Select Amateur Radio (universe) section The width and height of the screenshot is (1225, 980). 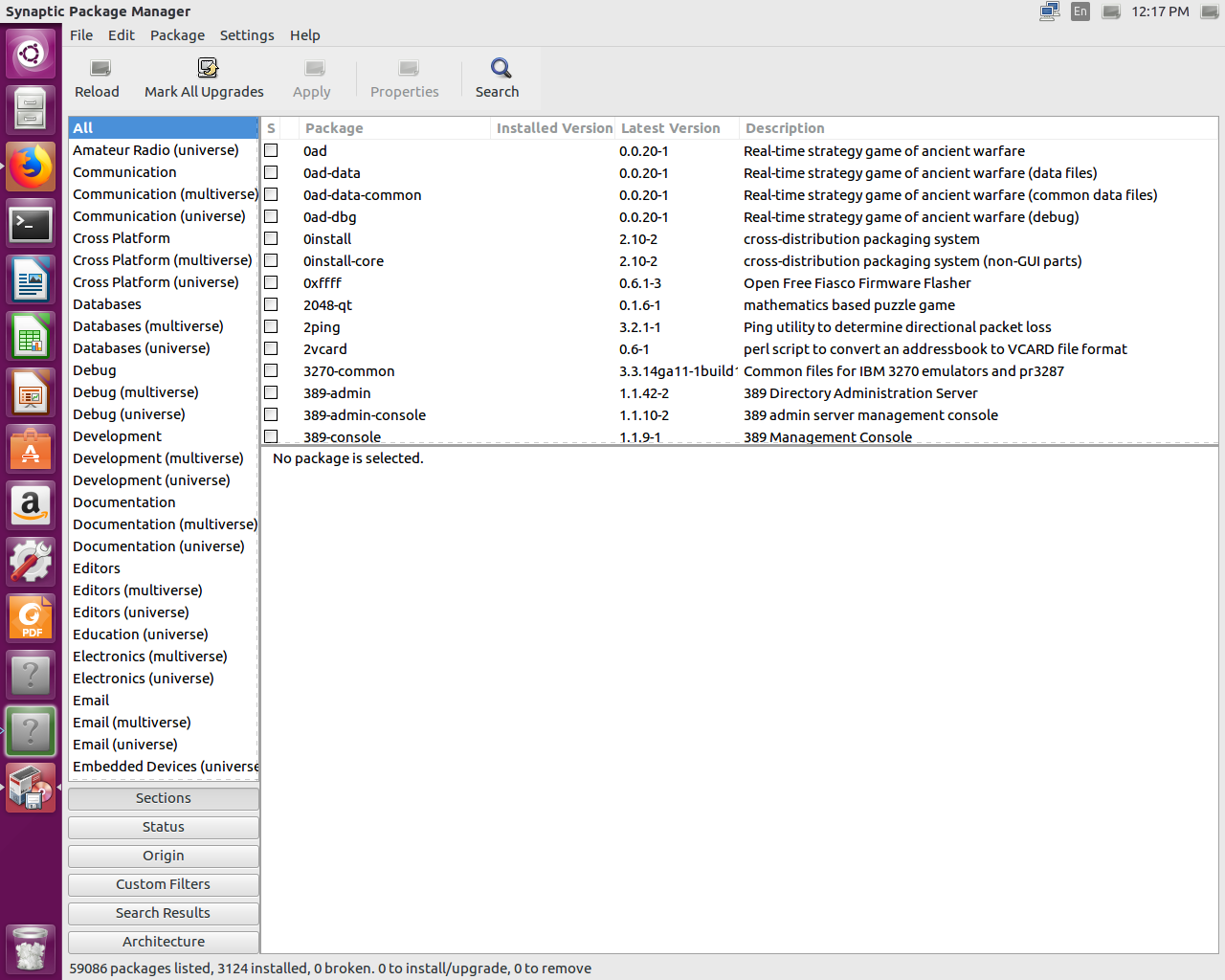click(164, 150)
